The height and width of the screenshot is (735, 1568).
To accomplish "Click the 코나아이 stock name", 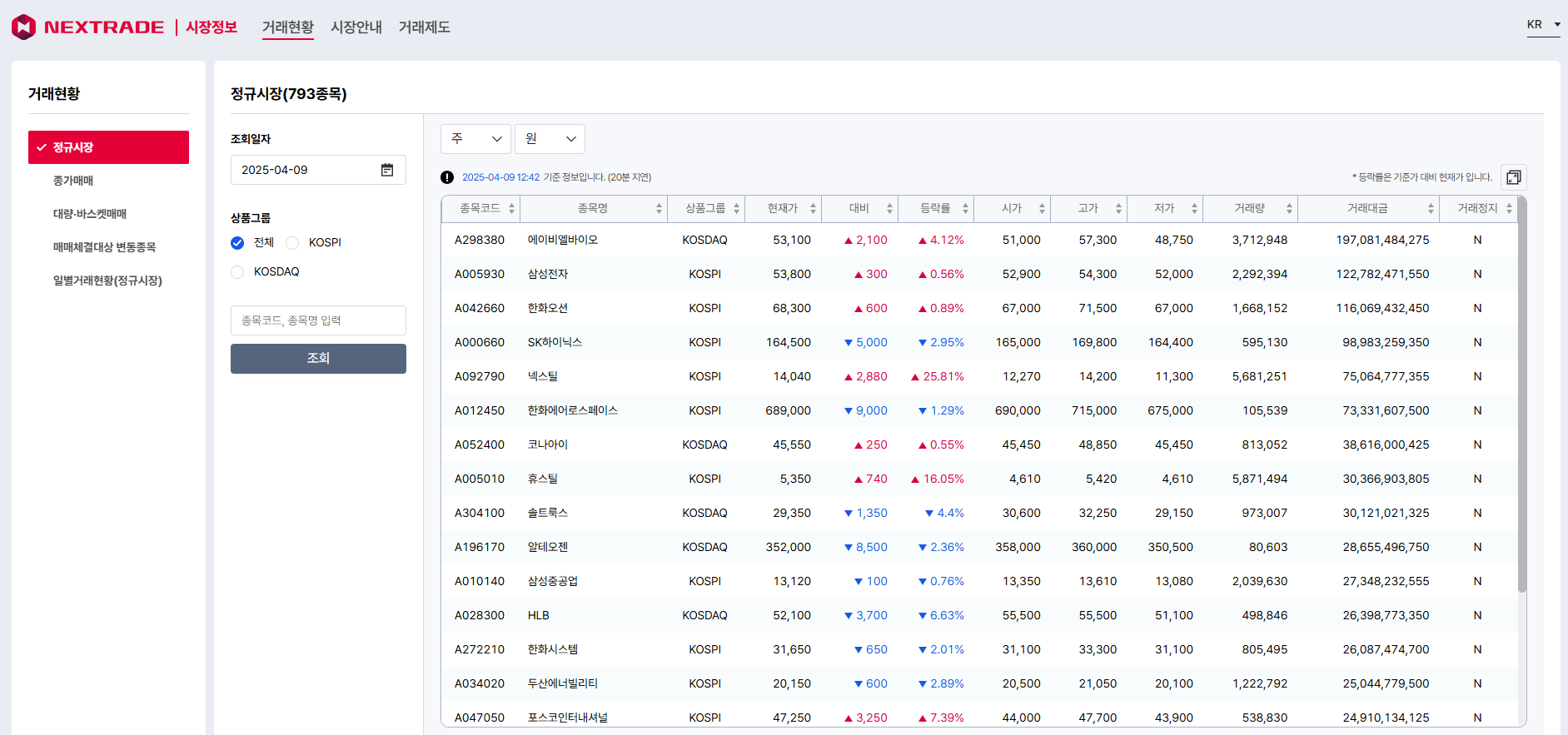I will pyautogui.click(x=548, y=444).
